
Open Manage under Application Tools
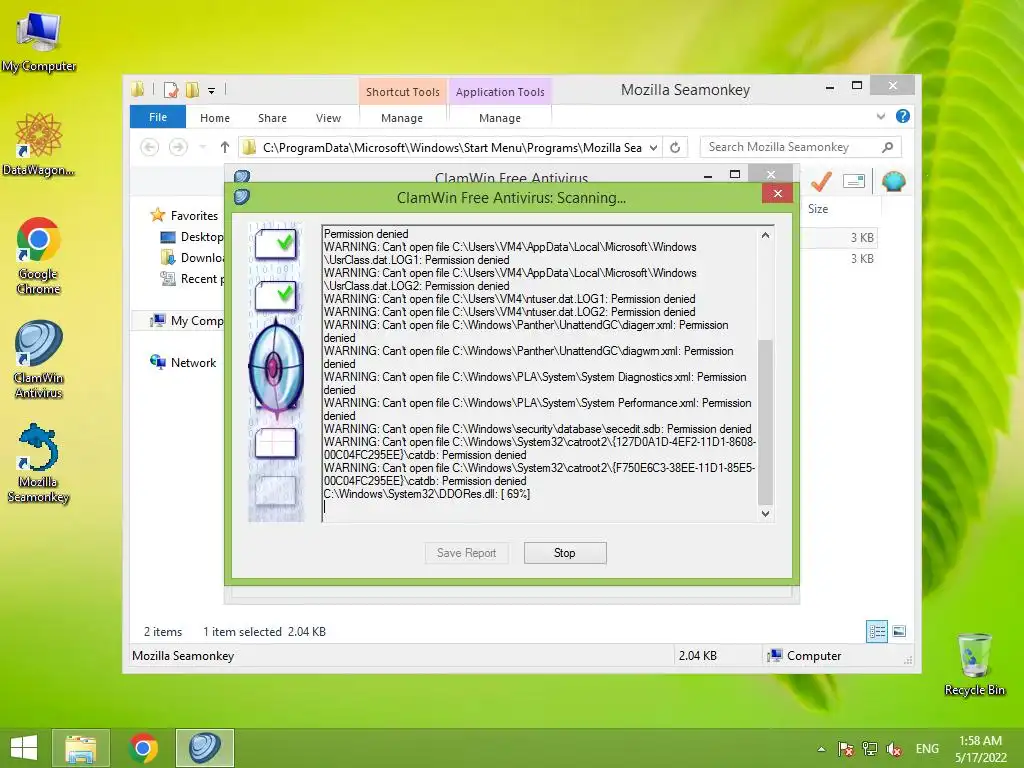point(500,118)
